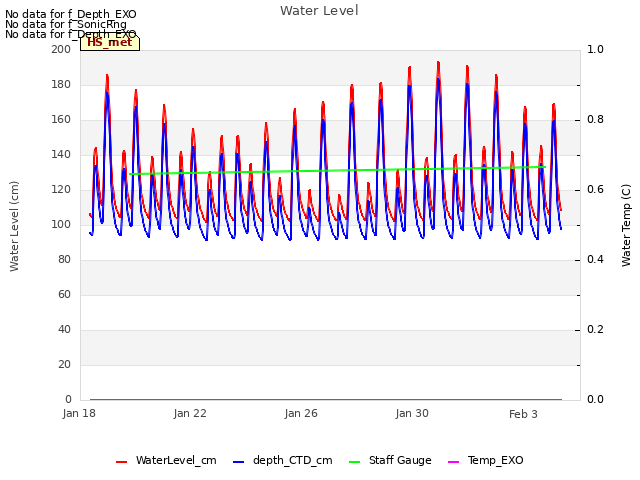Click the Jan 18 x-axis label

click(x=79, y=413)
